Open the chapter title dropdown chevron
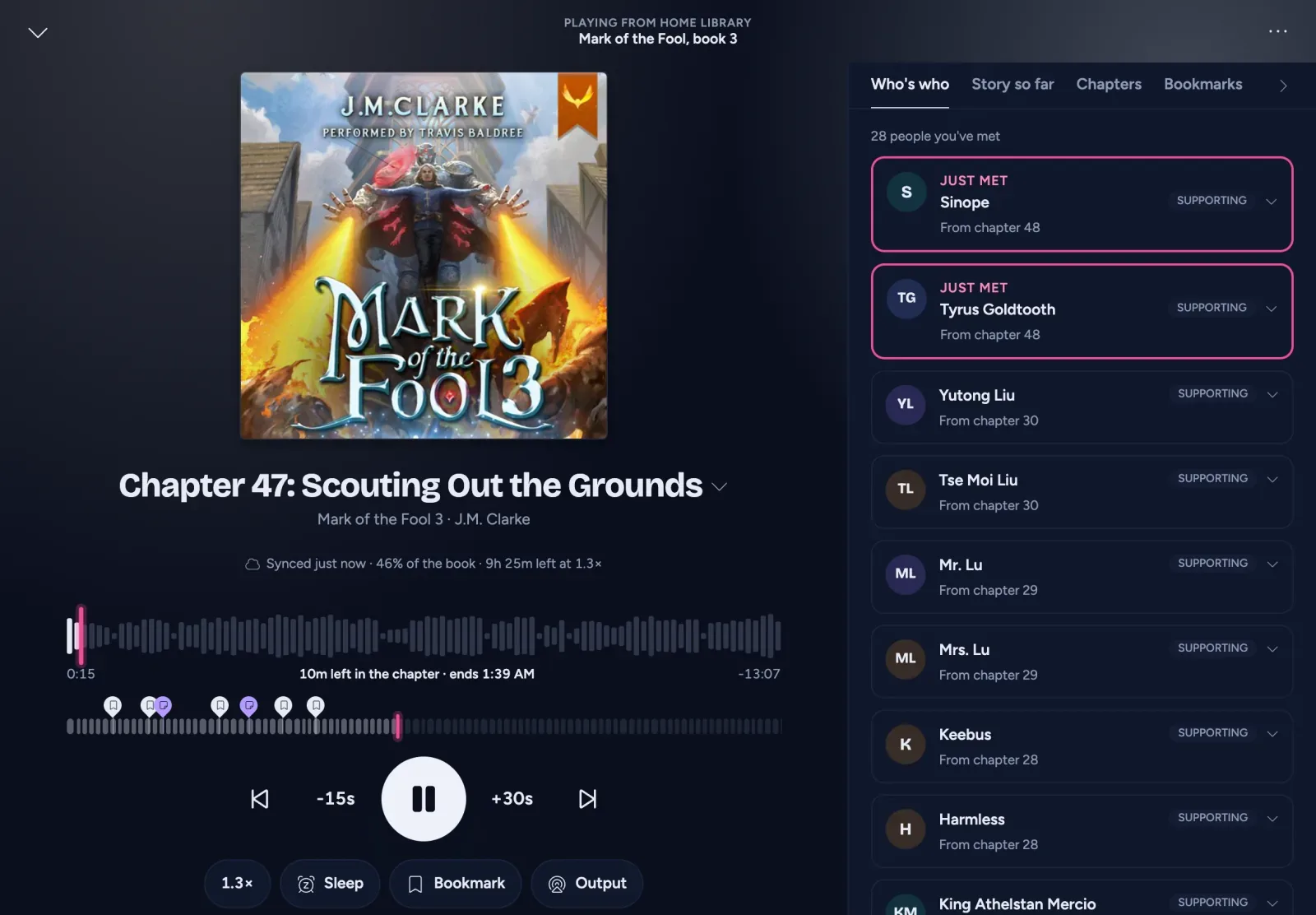This screenshot has height=915, width=1316. click(x=720, y=486)
